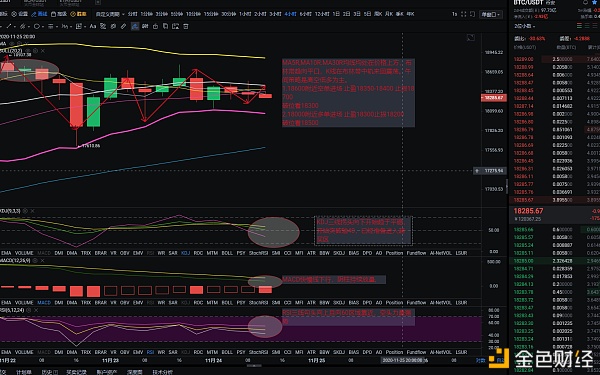Open the 买卖记录 trade records tab
Viewport: 600px width, 375px height.
pyautogui.click(x=77, y=372)
